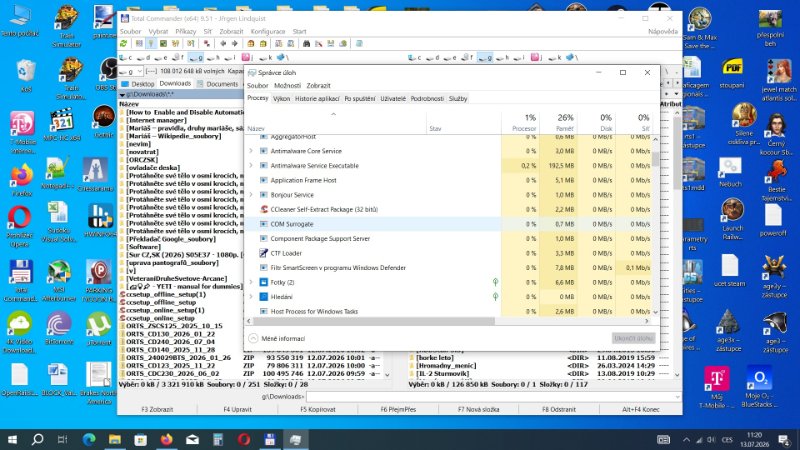The image size is (800, 450).
Task: Open Moje O2 BlueStacks desktop shortcut
Action: [759, 387]
